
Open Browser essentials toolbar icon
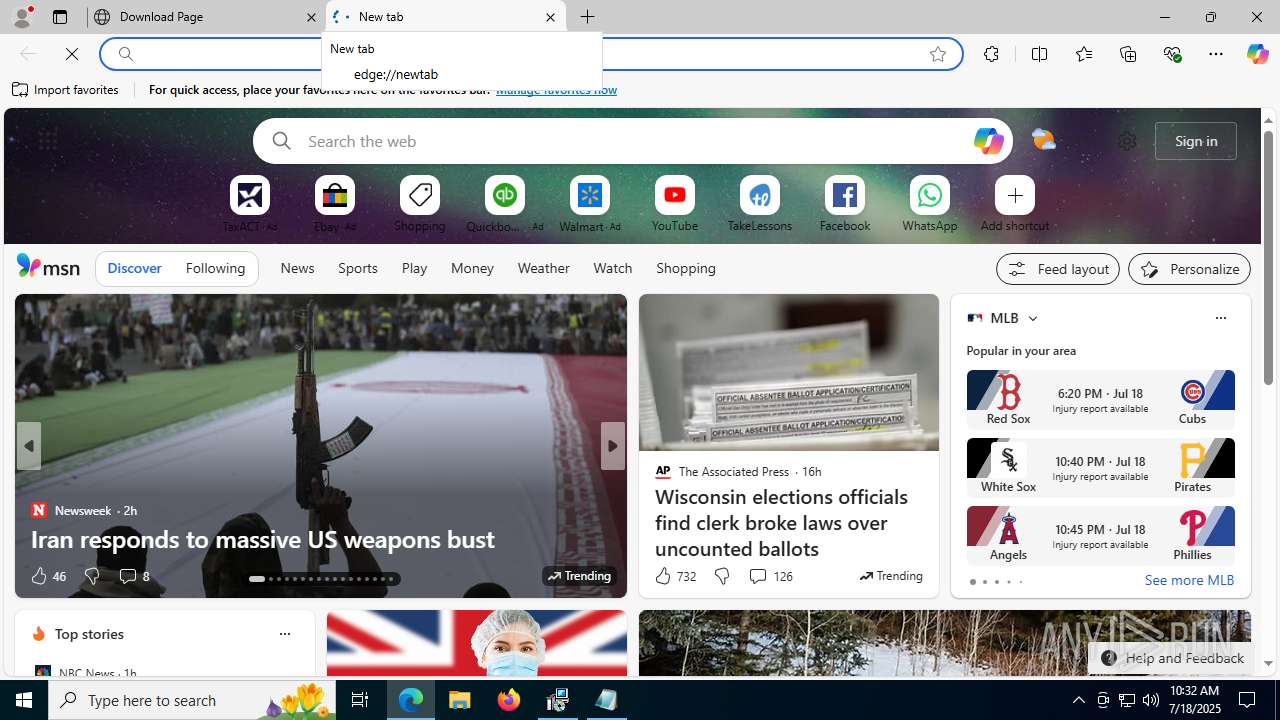click(x=1172, y=54)
